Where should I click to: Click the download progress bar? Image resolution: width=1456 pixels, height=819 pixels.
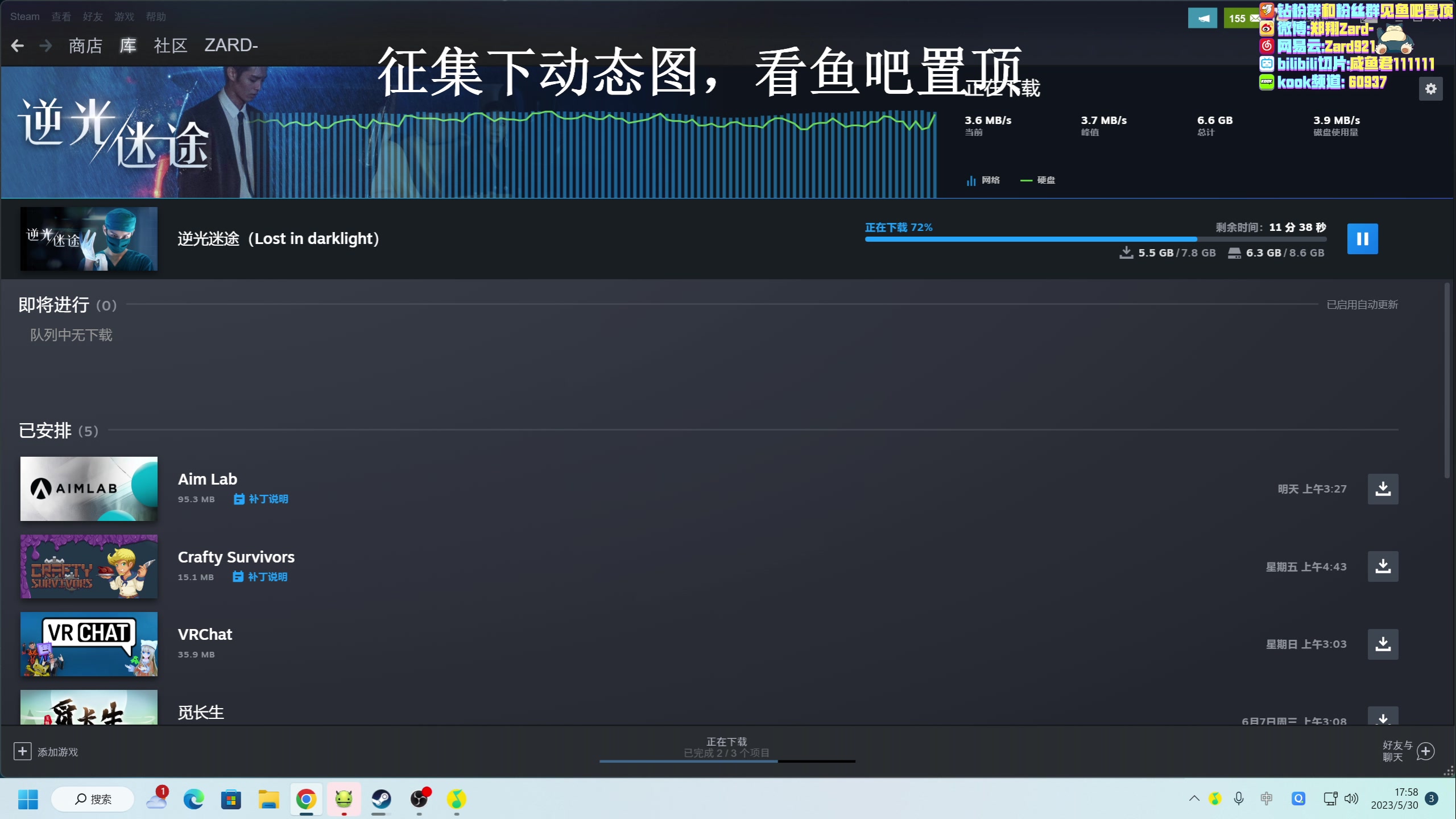(x=1095, y=239)
